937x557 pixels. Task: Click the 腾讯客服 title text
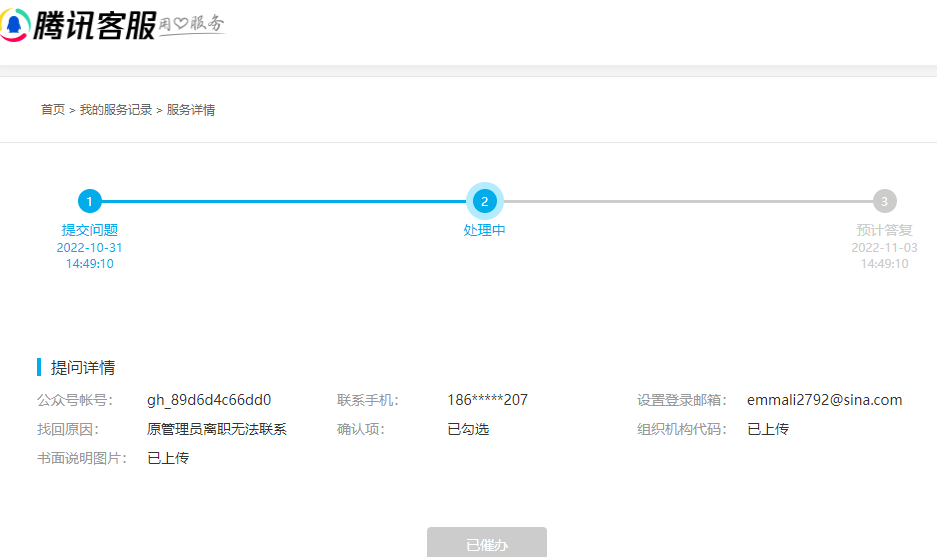click(x=94, y=26)
